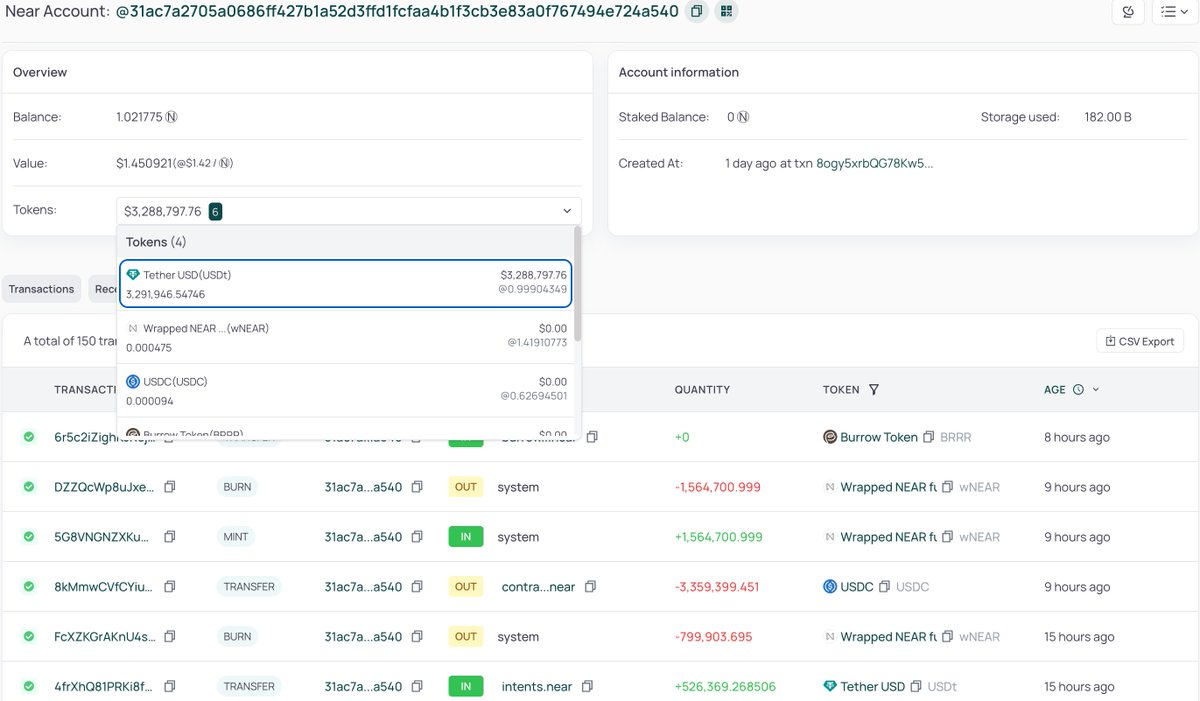Open the TOKEN column filter icon
Screen dimensions: 1200x701
pos(874,390)
